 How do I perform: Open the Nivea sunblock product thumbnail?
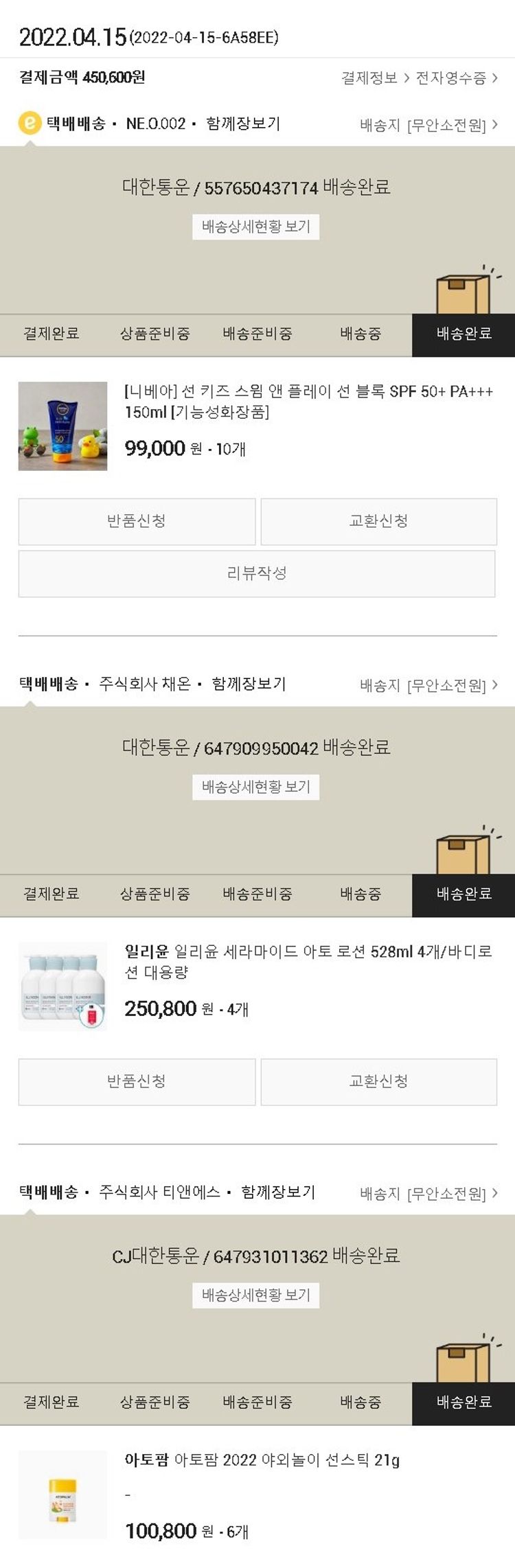click(x=62, y=426)
